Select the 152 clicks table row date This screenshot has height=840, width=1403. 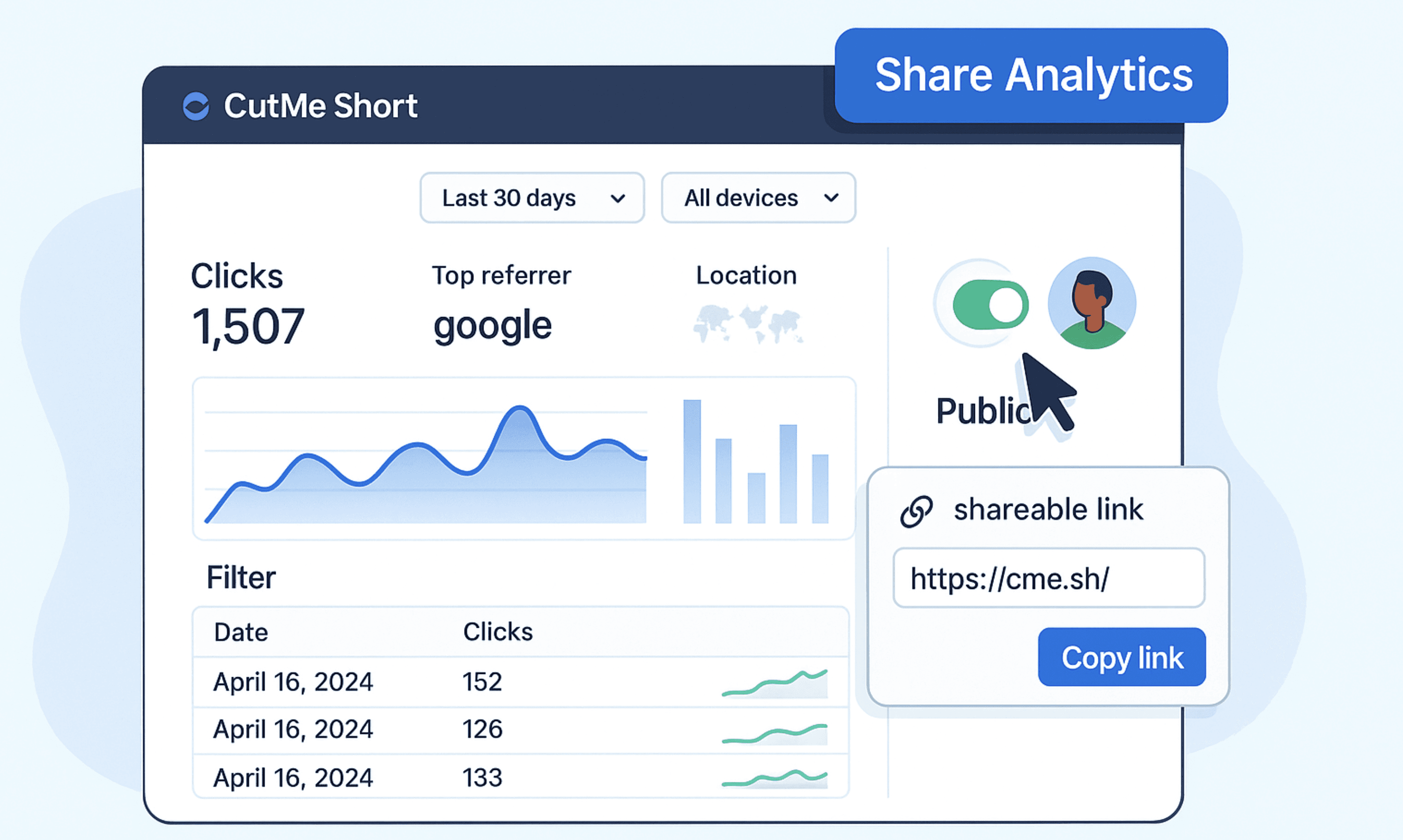(293, 682)
